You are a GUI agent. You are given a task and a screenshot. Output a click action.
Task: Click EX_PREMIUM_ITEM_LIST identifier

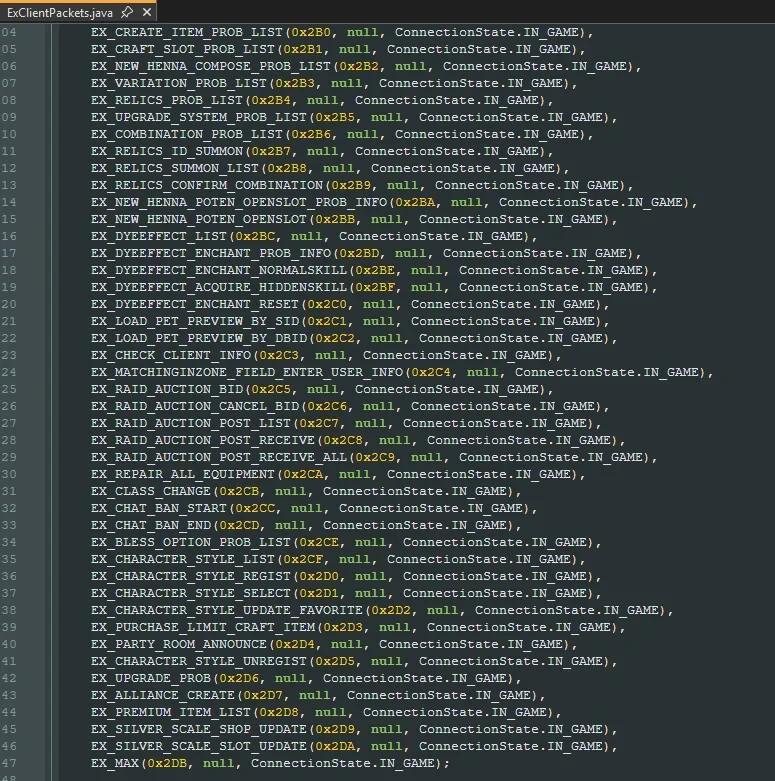pos(171,712)
